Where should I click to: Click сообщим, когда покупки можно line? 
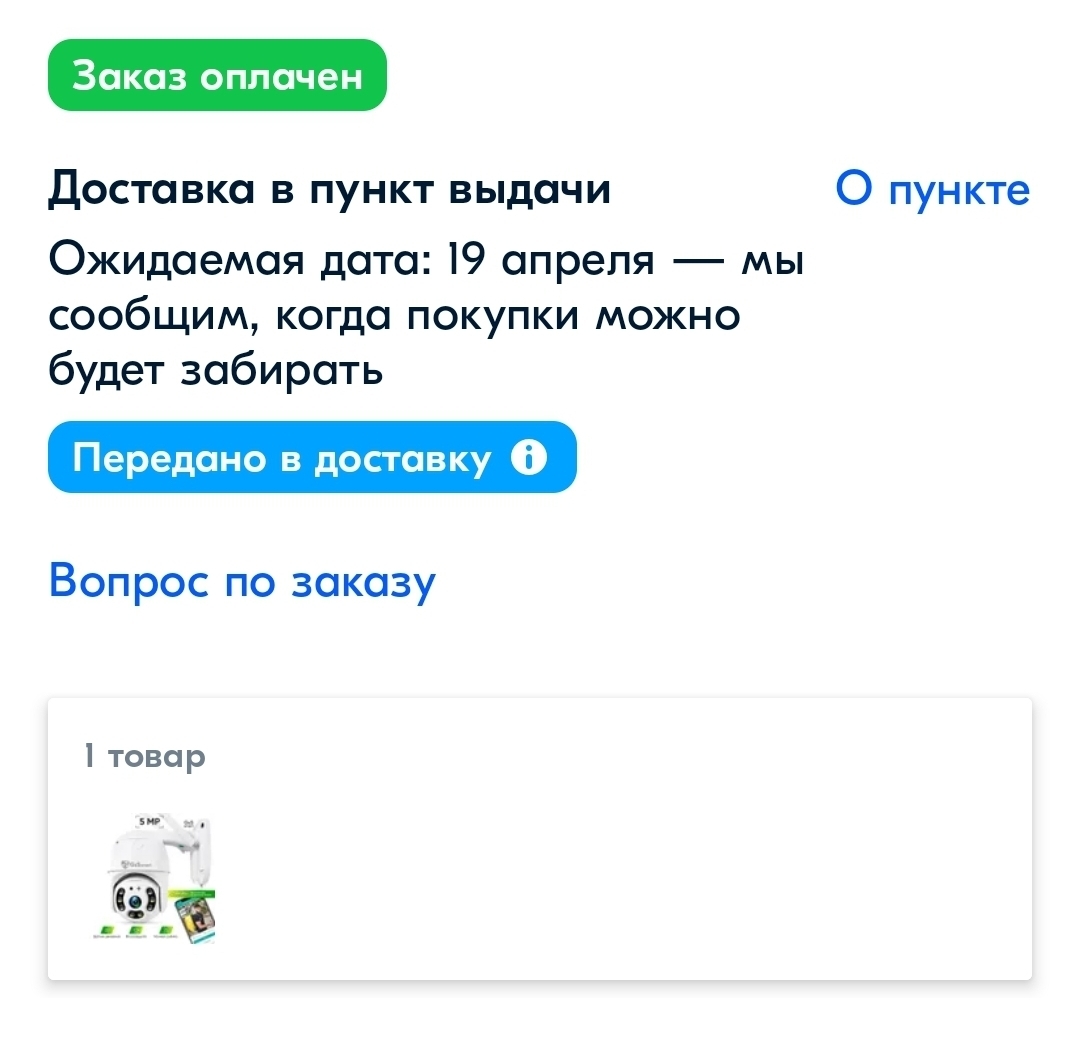click(394, 316)
